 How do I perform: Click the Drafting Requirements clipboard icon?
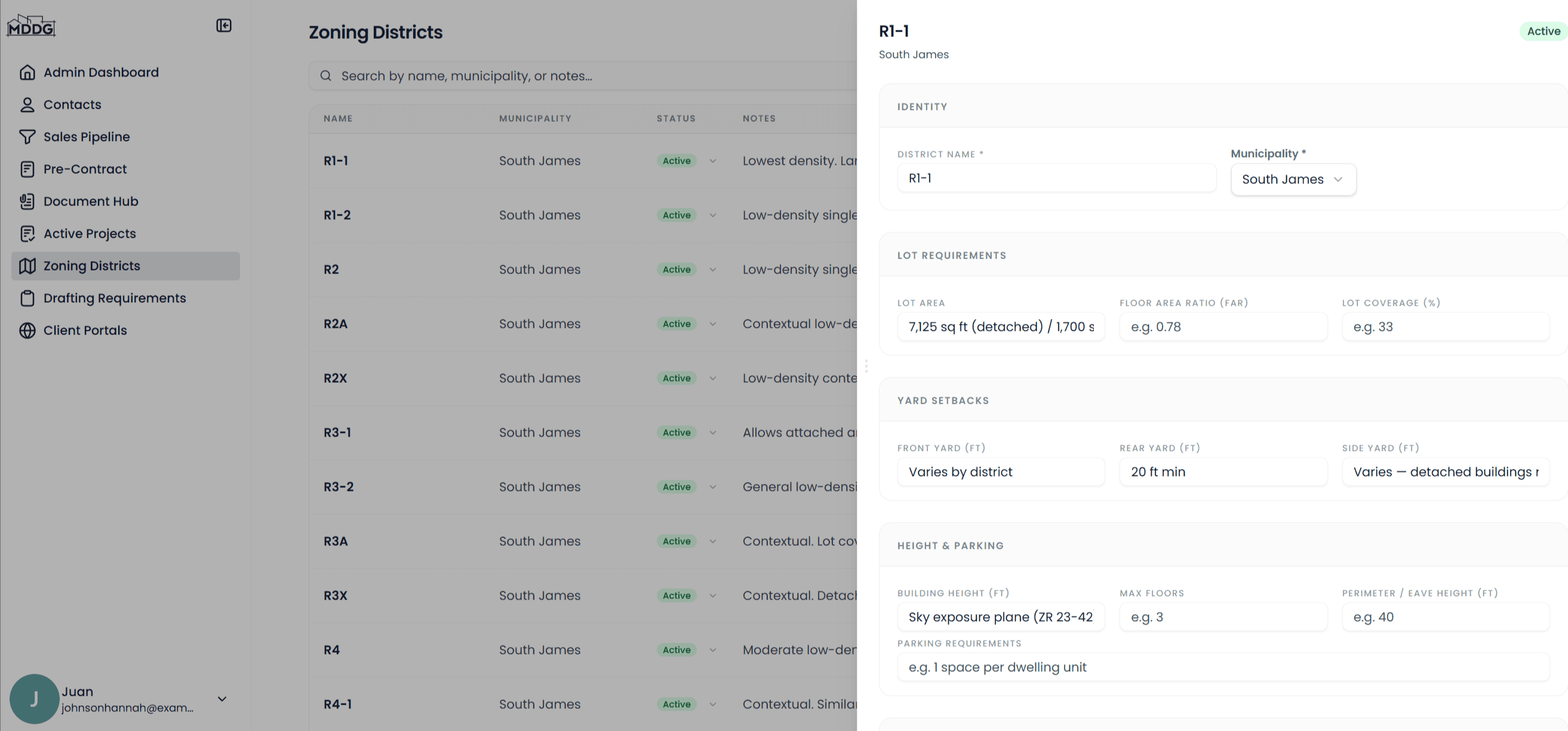tap(27, 298)
